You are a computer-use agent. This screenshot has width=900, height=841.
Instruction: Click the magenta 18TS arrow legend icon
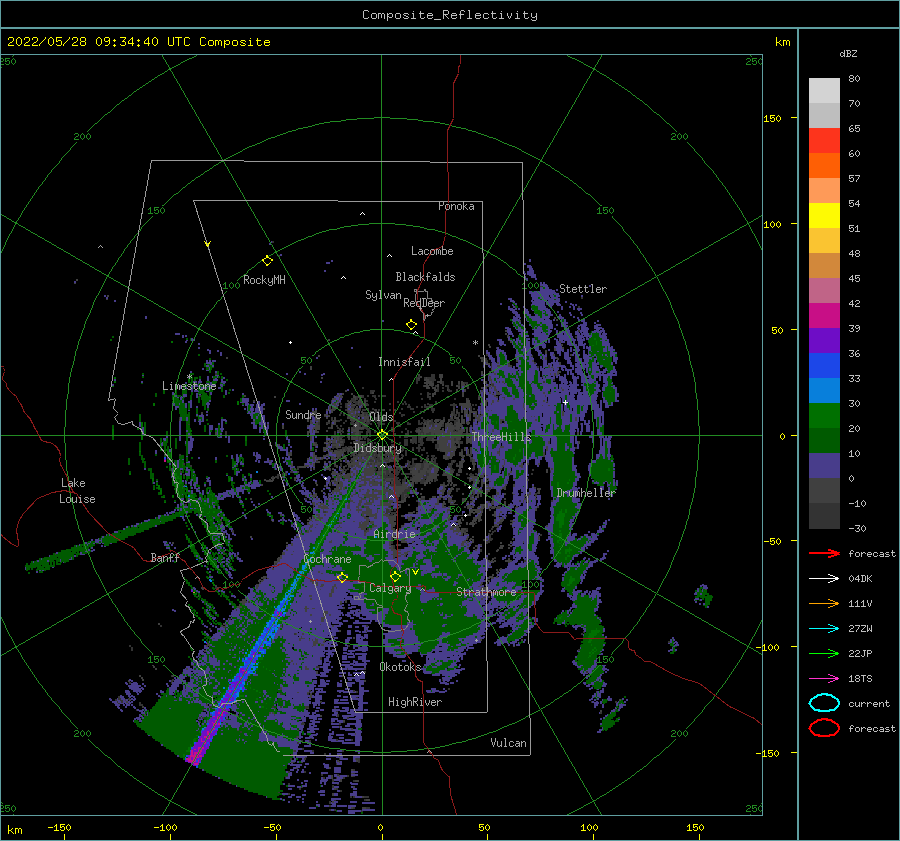point(824,679)
